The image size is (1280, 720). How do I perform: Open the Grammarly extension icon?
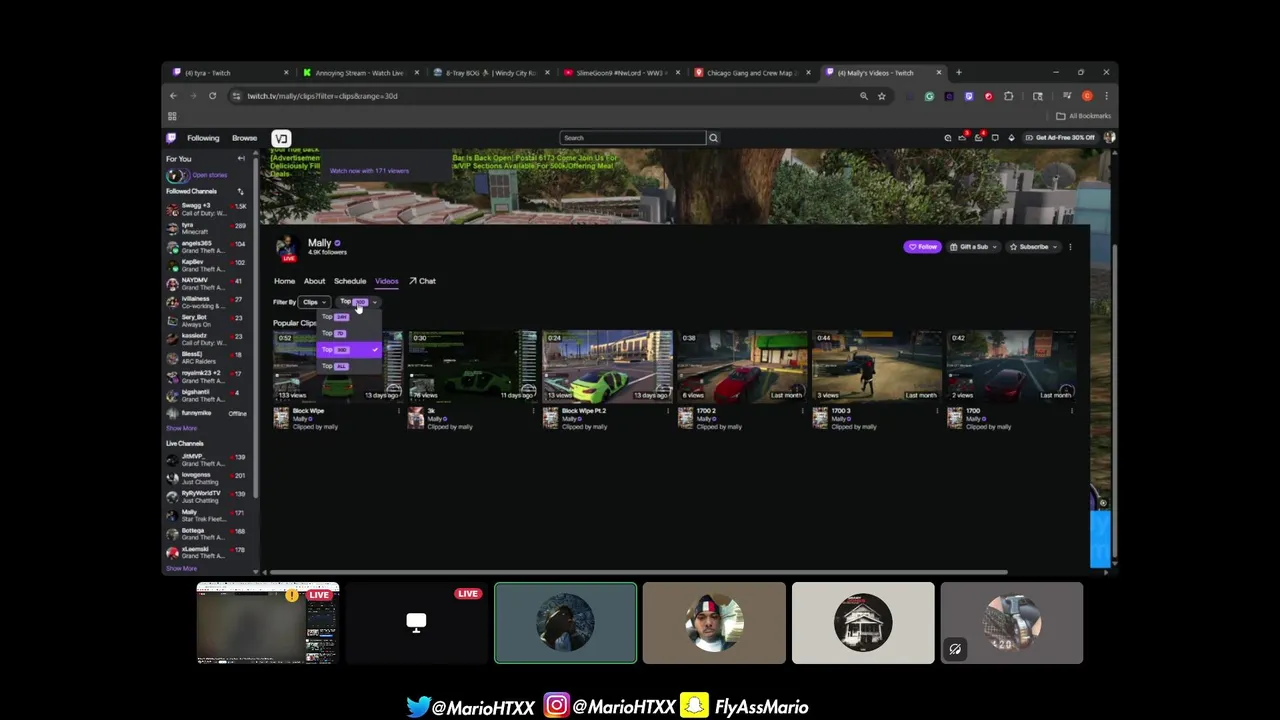929,96
